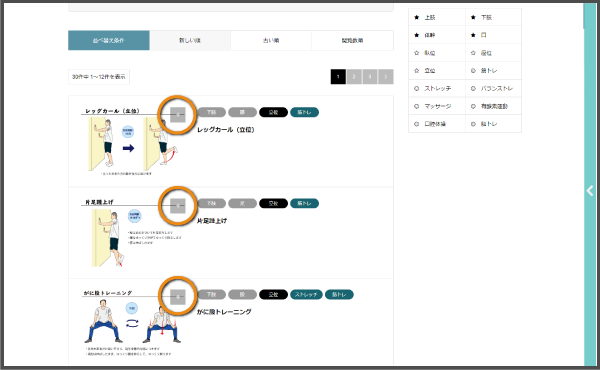This screenshot has height=370, width=600.
Task: Sort results by 新しい順 tab
Action: 190,40
